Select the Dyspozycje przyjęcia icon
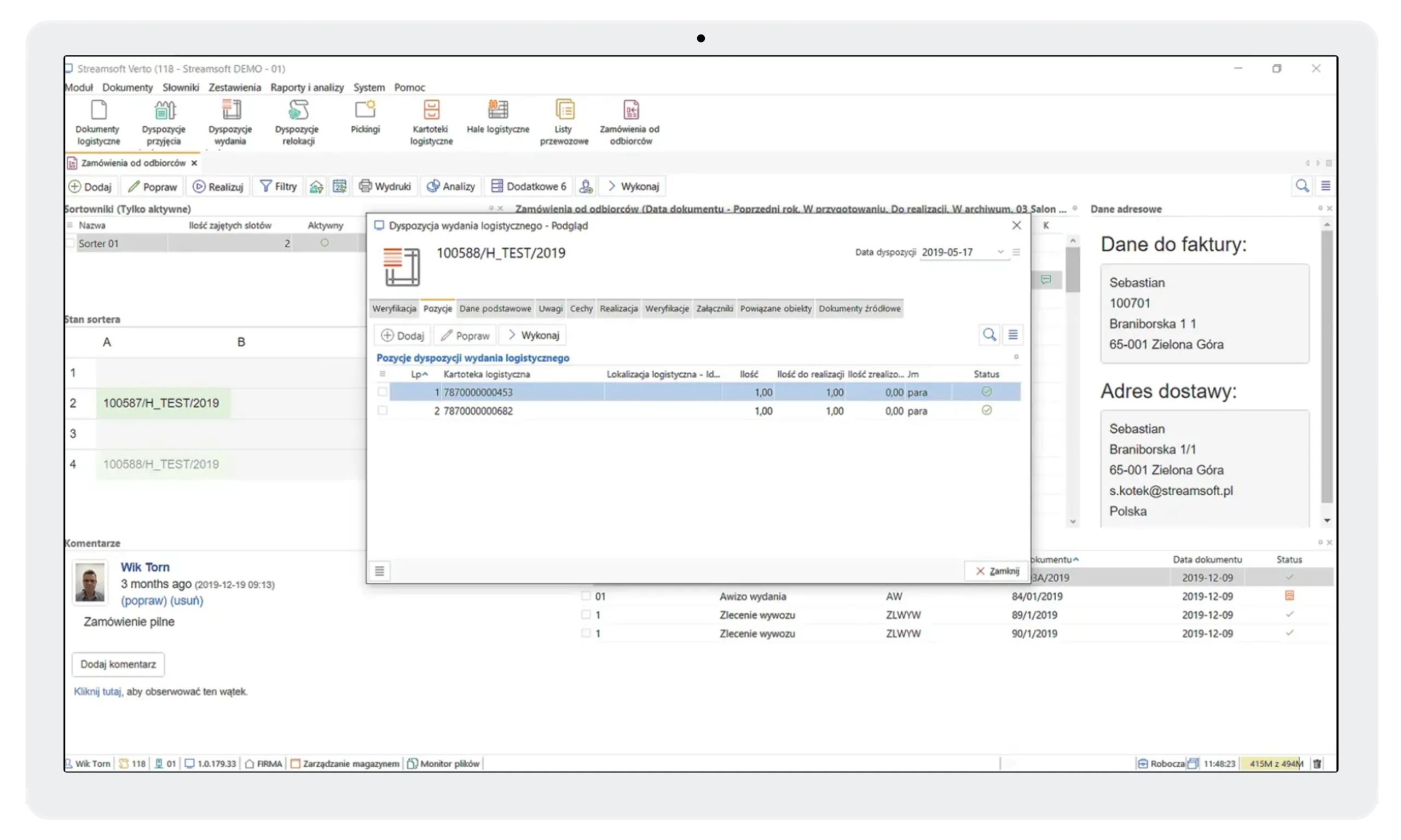Image resolution: width=1401 pixels, height=840 pixels. 164,120
